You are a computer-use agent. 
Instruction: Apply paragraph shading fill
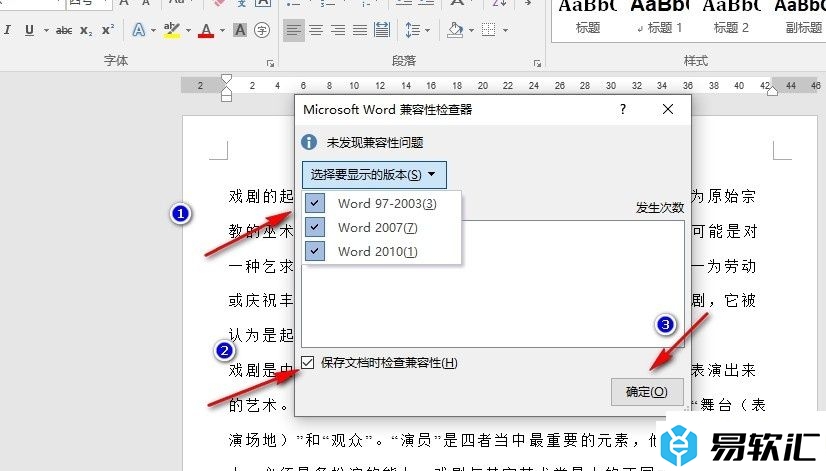[x=455, y=30]
